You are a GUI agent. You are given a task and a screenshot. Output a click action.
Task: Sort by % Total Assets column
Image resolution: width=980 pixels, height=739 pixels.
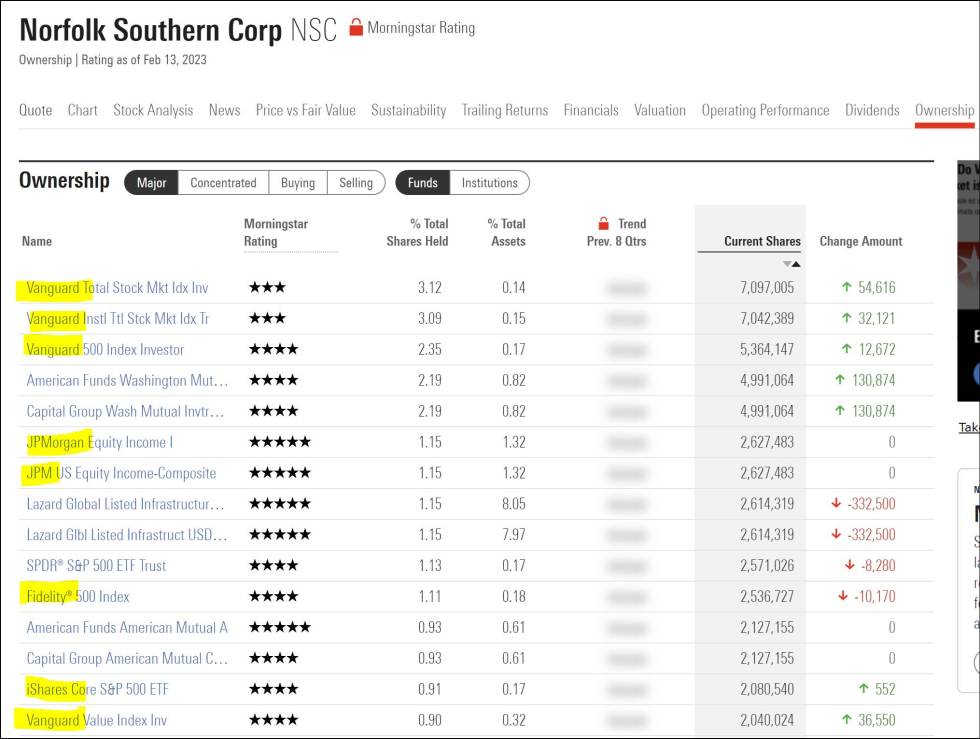pyautogui.click(x=506, y=233)
